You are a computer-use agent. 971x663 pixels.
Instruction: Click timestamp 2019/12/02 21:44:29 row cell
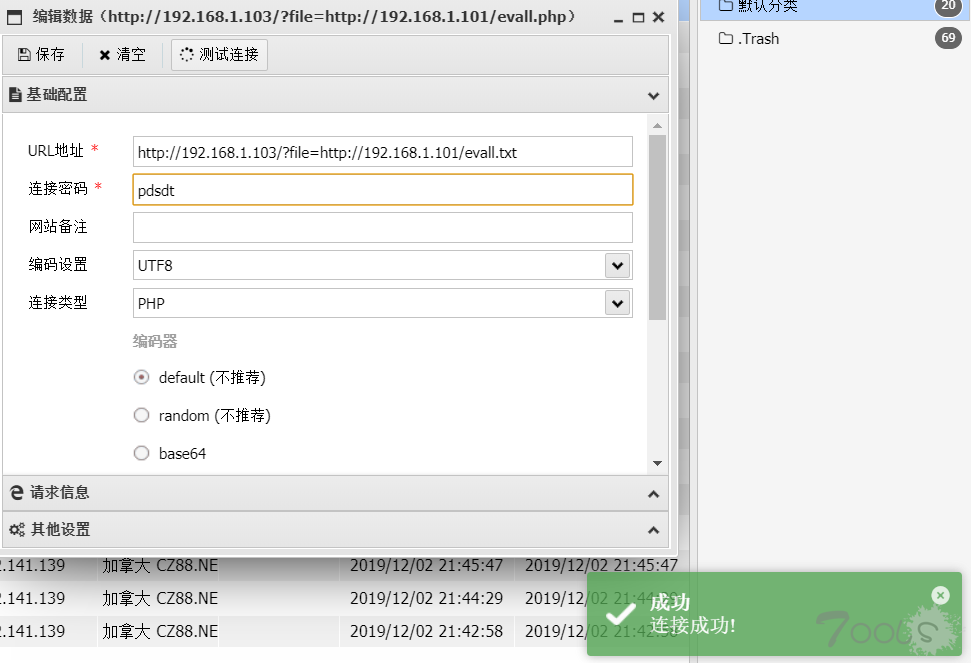(426, 598)
